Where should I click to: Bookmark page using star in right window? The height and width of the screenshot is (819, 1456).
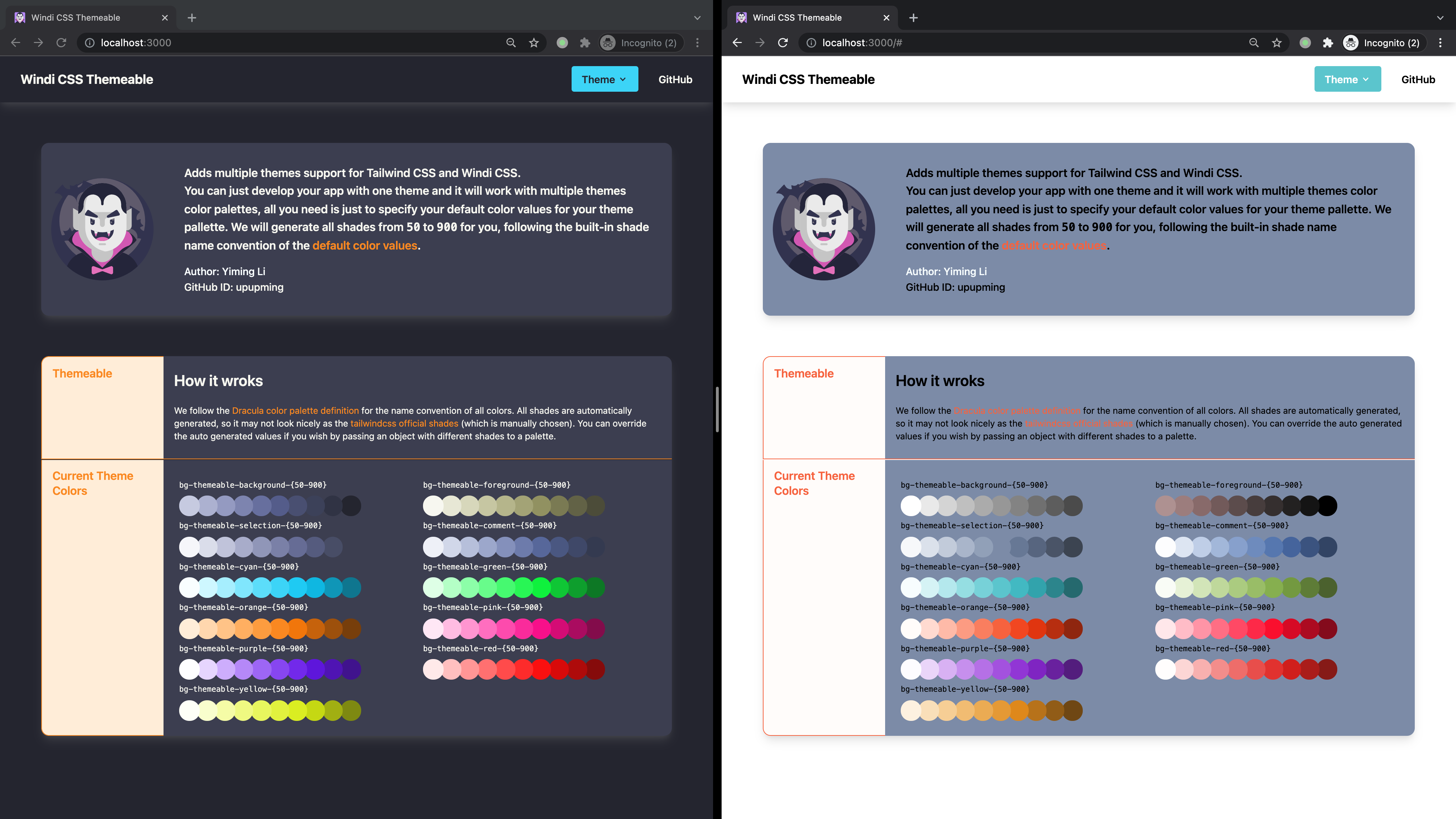[1277, 42]
